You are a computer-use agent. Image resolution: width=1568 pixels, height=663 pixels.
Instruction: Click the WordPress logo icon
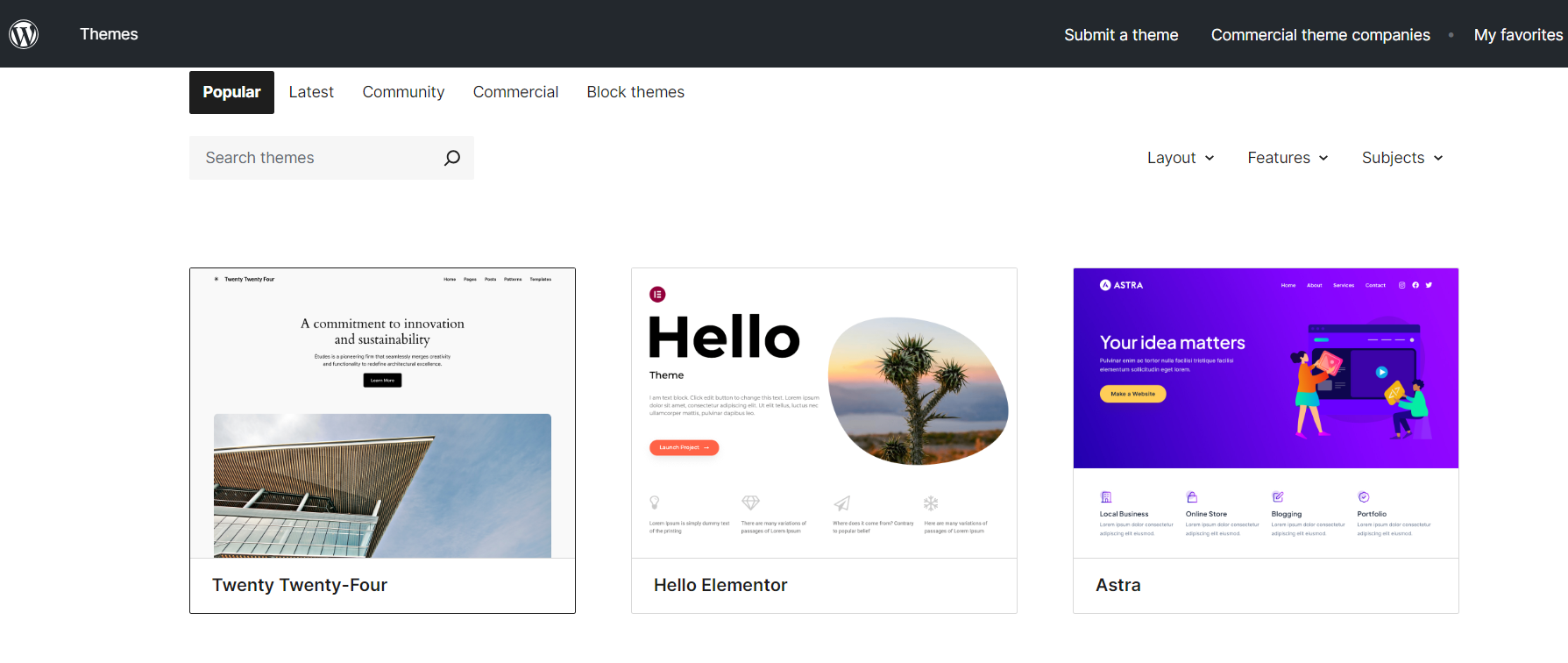pyautogui.click(x=24, y=34)
